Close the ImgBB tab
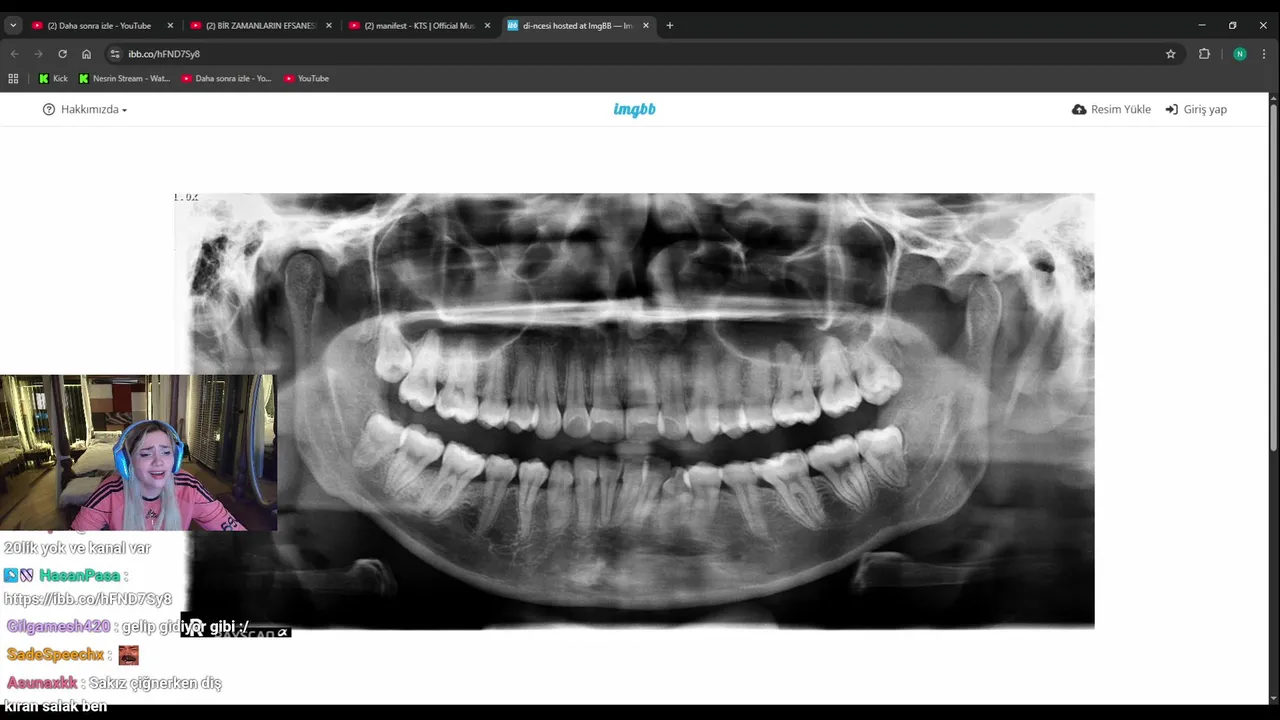The height and width of the screenshot is (720, 1280). pyautogui.click(x=646, y=25)
